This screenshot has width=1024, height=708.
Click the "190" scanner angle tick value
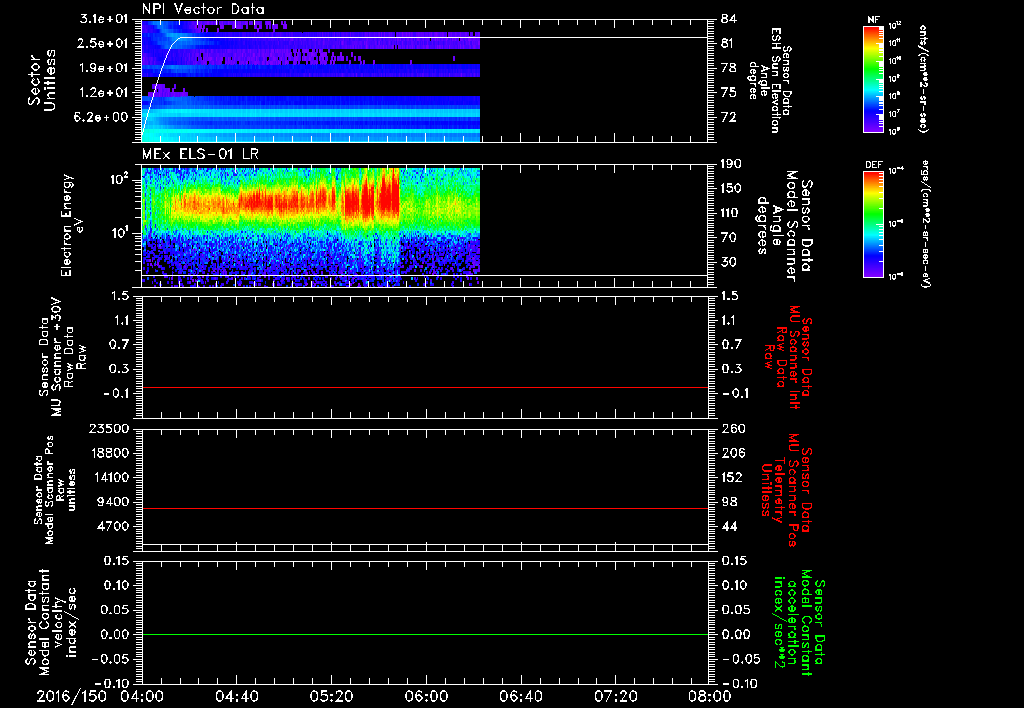point(731,164)
